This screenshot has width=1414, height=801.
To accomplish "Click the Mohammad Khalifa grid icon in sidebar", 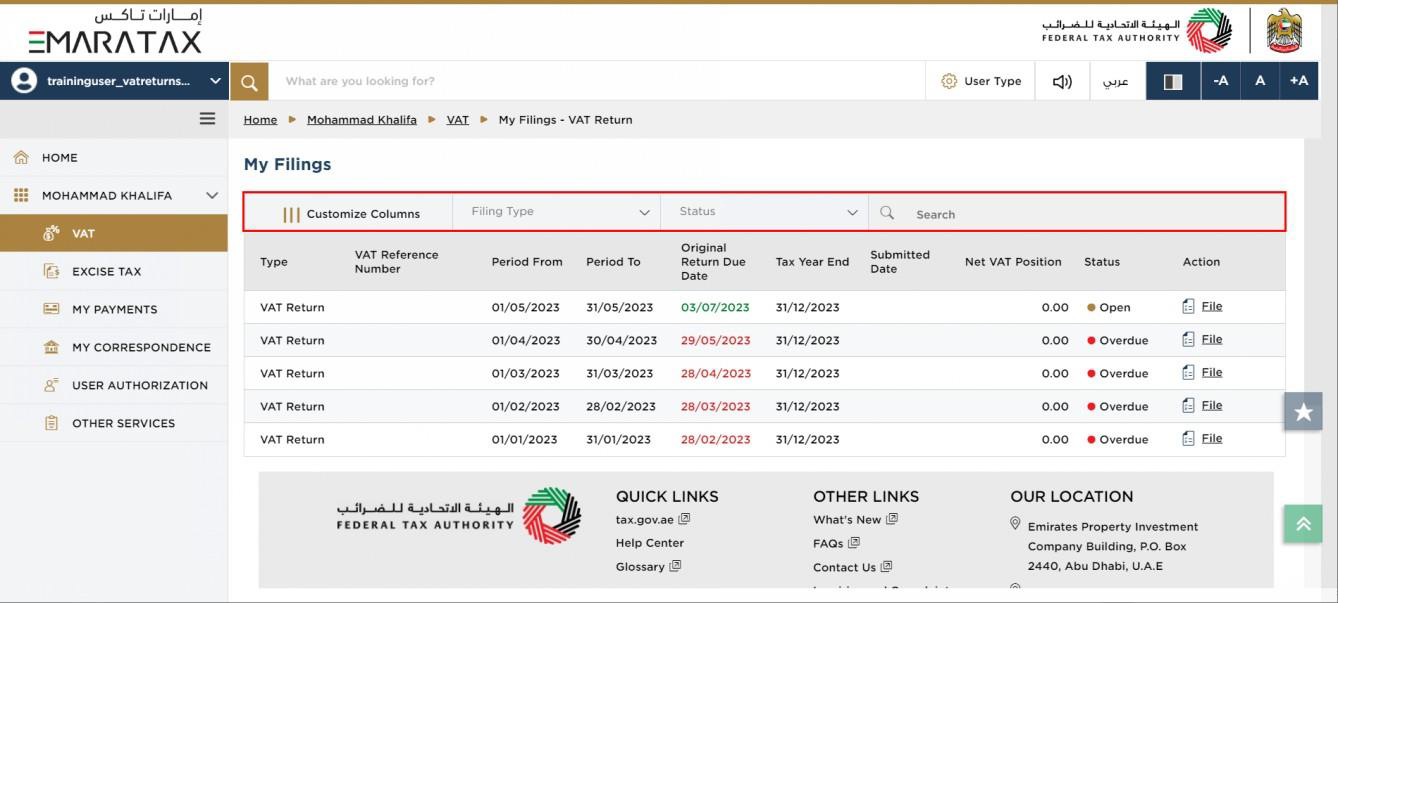I will pos(20,195).
